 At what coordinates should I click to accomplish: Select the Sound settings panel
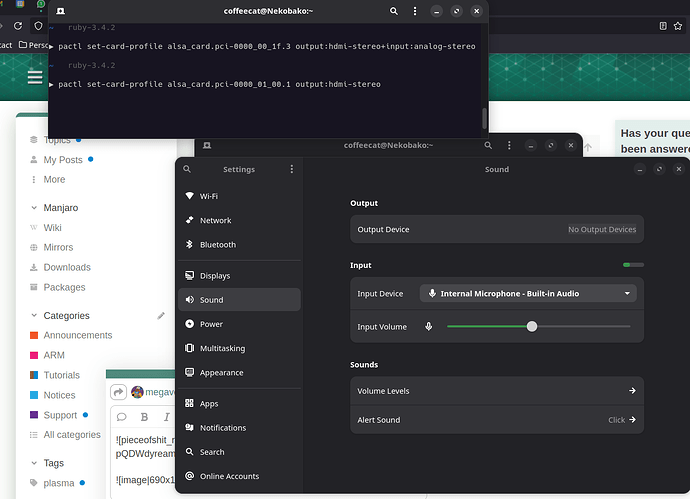(239, 300)
